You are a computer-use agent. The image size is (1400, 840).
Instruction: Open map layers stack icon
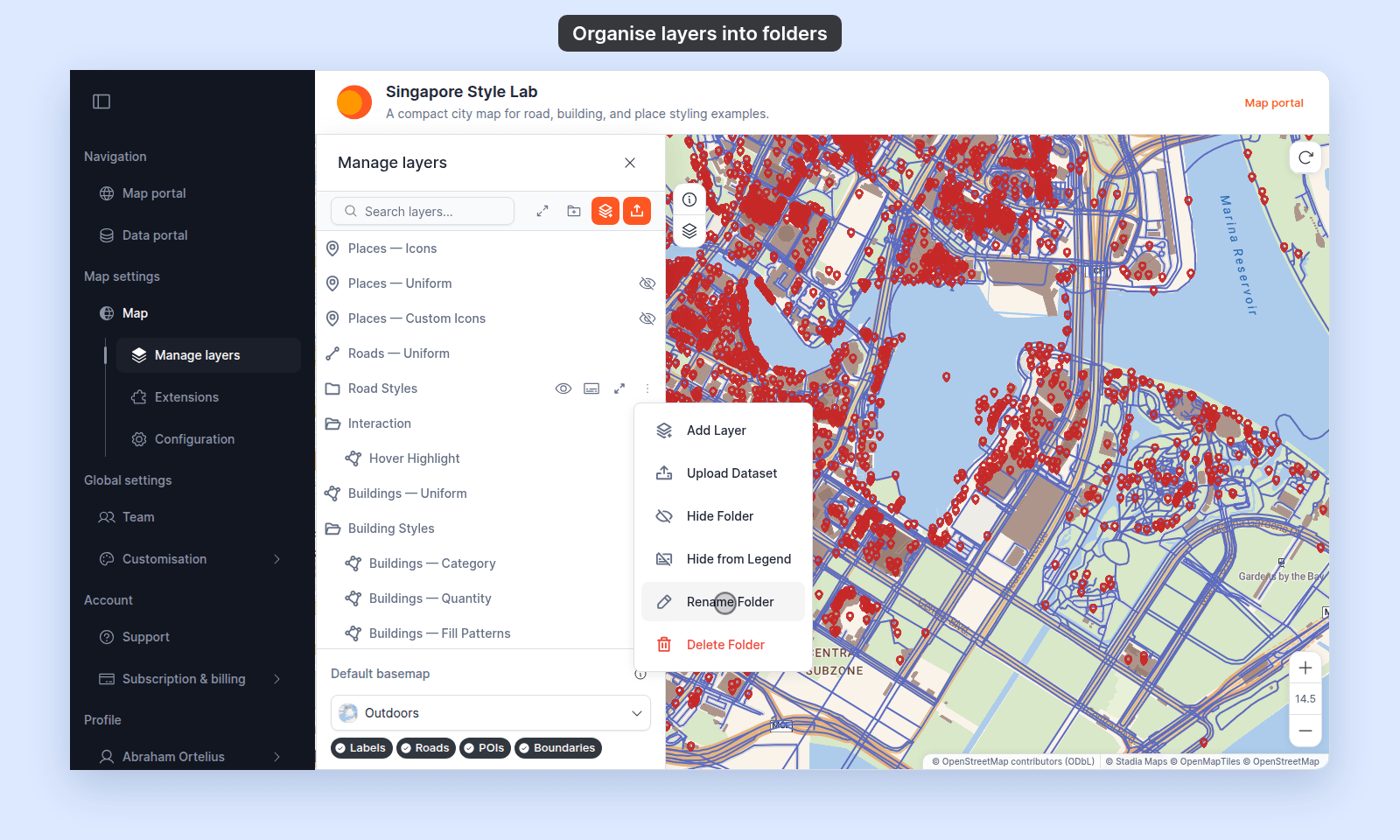pos(689,231)
